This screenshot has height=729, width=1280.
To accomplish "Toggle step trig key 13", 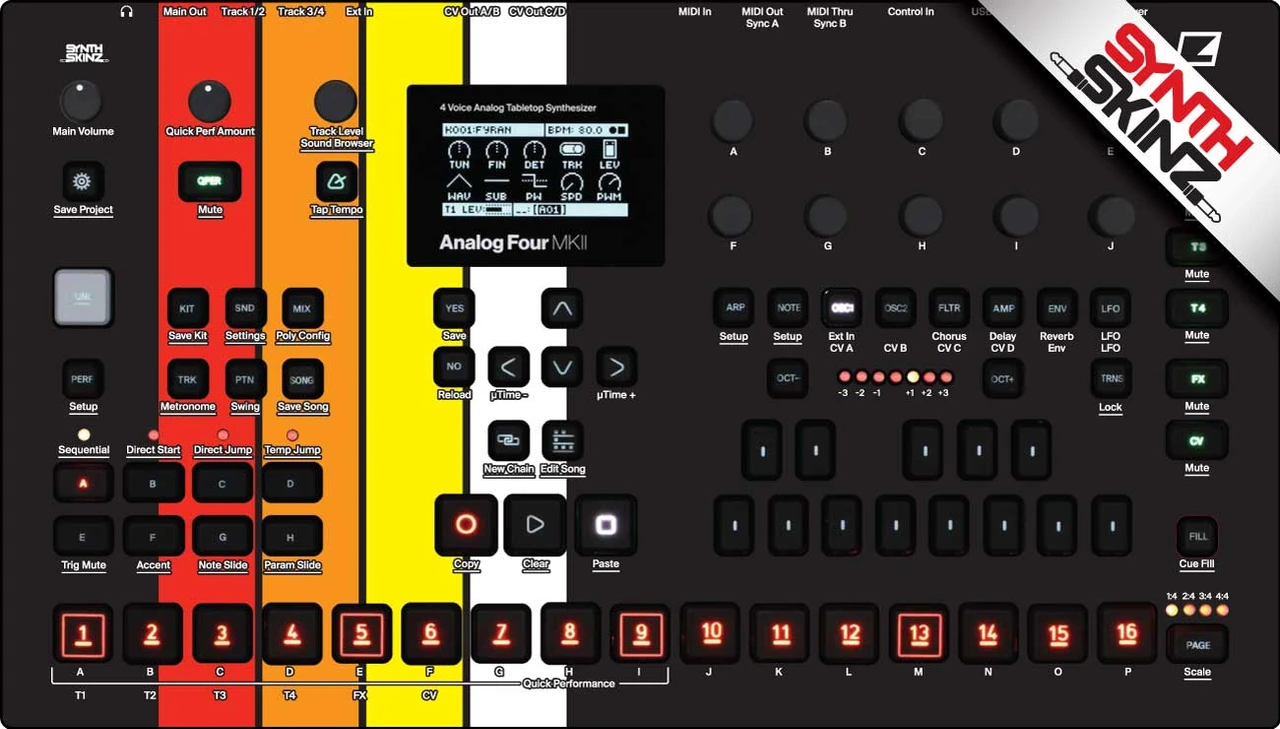I will [x=919, y=633].
